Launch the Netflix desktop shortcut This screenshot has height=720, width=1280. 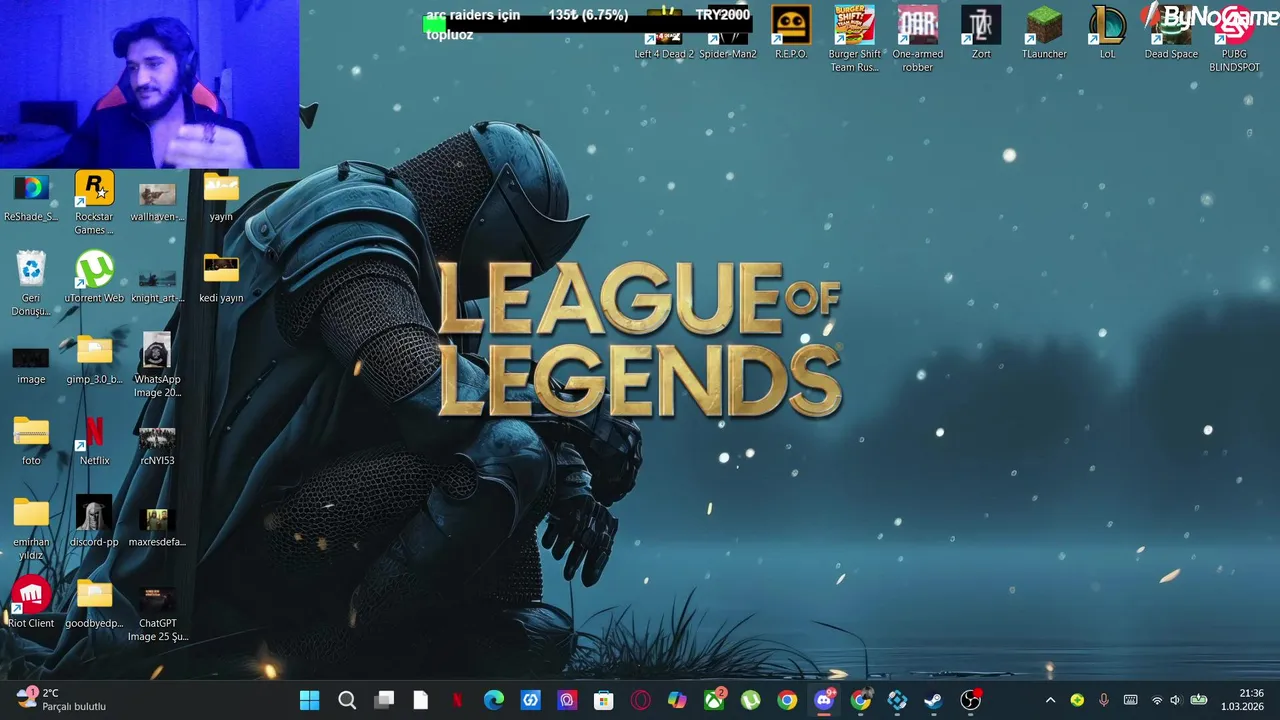pyautogui.click(x=94, y=441)
